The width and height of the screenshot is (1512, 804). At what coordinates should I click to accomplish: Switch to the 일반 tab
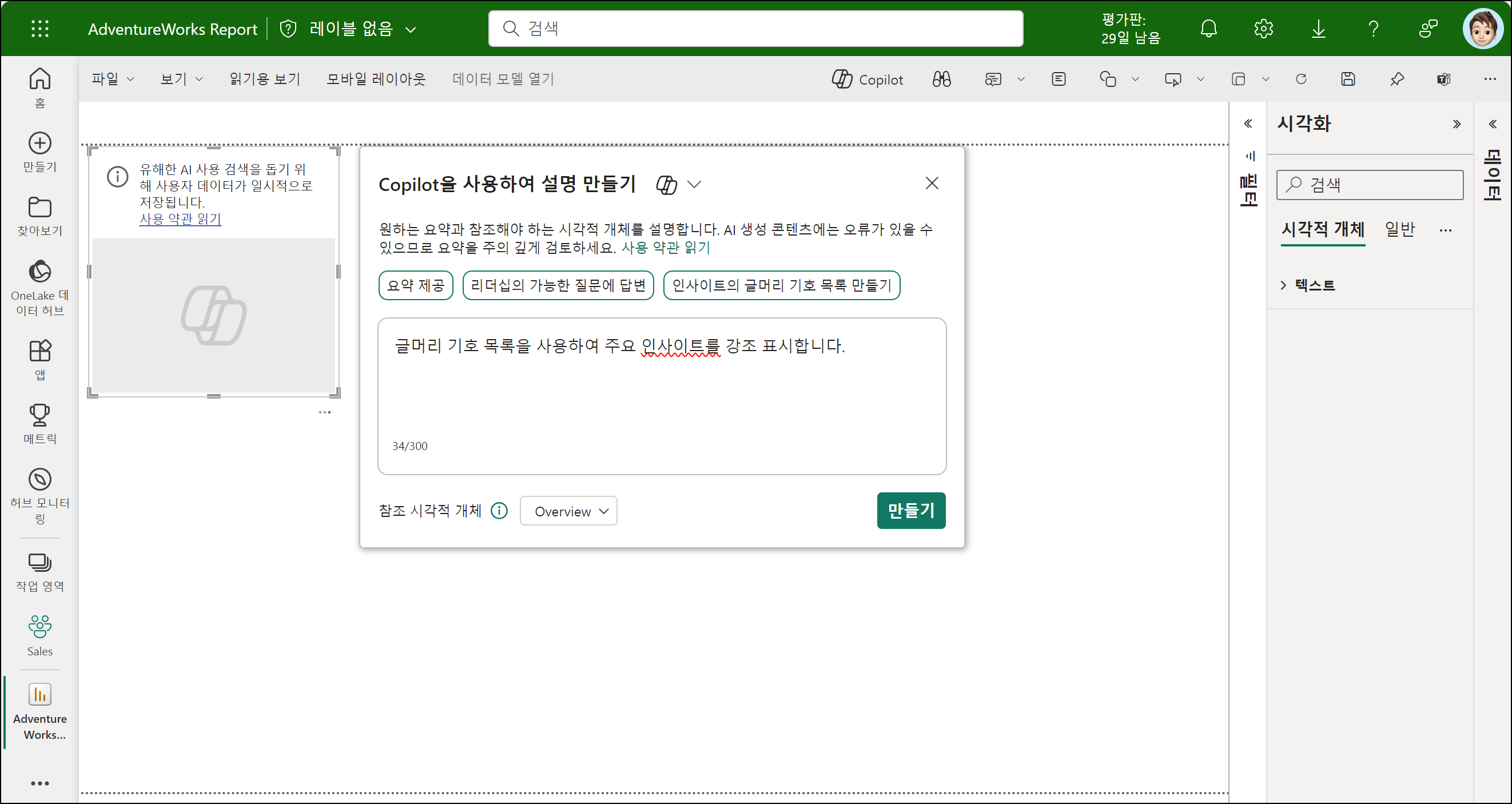1400,229
